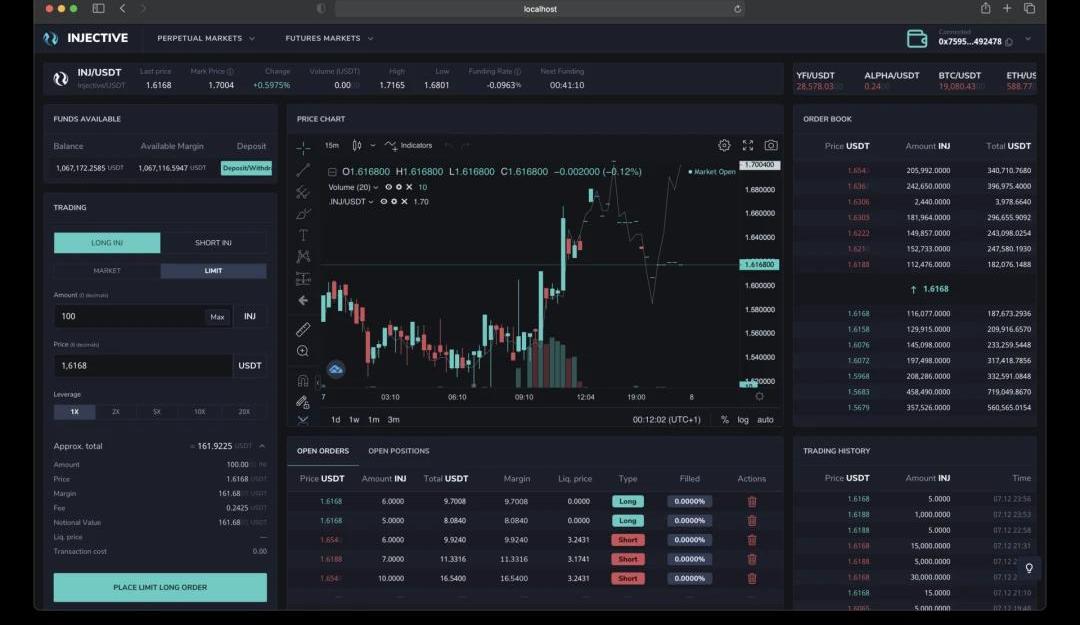
Task: Enter fullscreen chart mode
Action: coord(748,146)
